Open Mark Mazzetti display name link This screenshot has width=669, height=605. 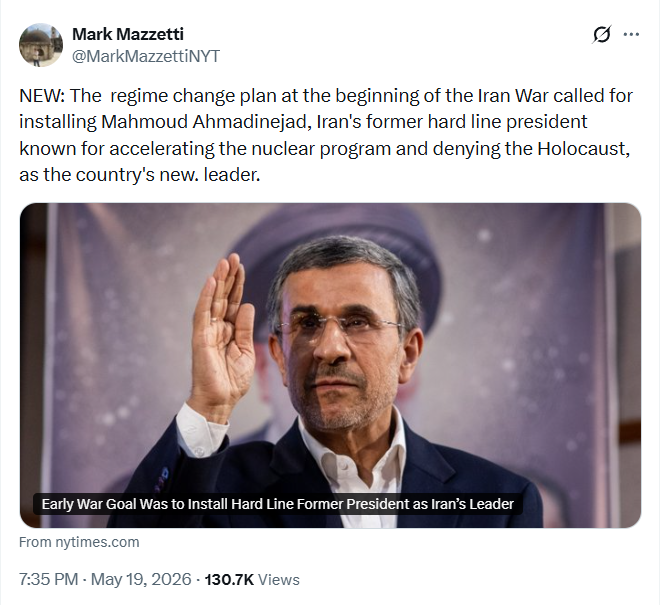[128, 34]
